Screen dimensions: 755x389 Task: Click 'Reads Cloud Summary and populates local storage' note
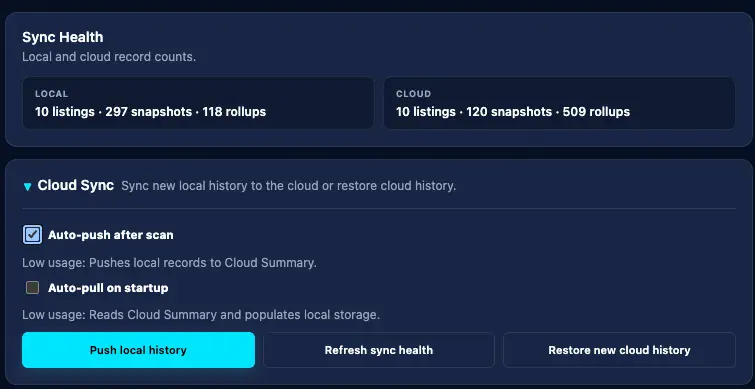[201, 315]
